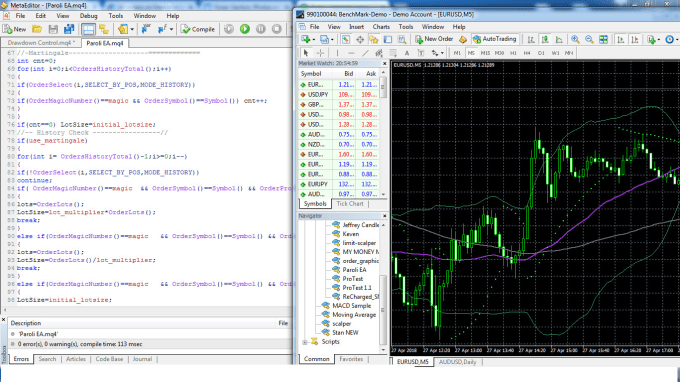The width and height of the screenshot is (680, 382).
Task: Pause debugging with the pause icon
Action: pyautogui.click(x=261, y=29)
